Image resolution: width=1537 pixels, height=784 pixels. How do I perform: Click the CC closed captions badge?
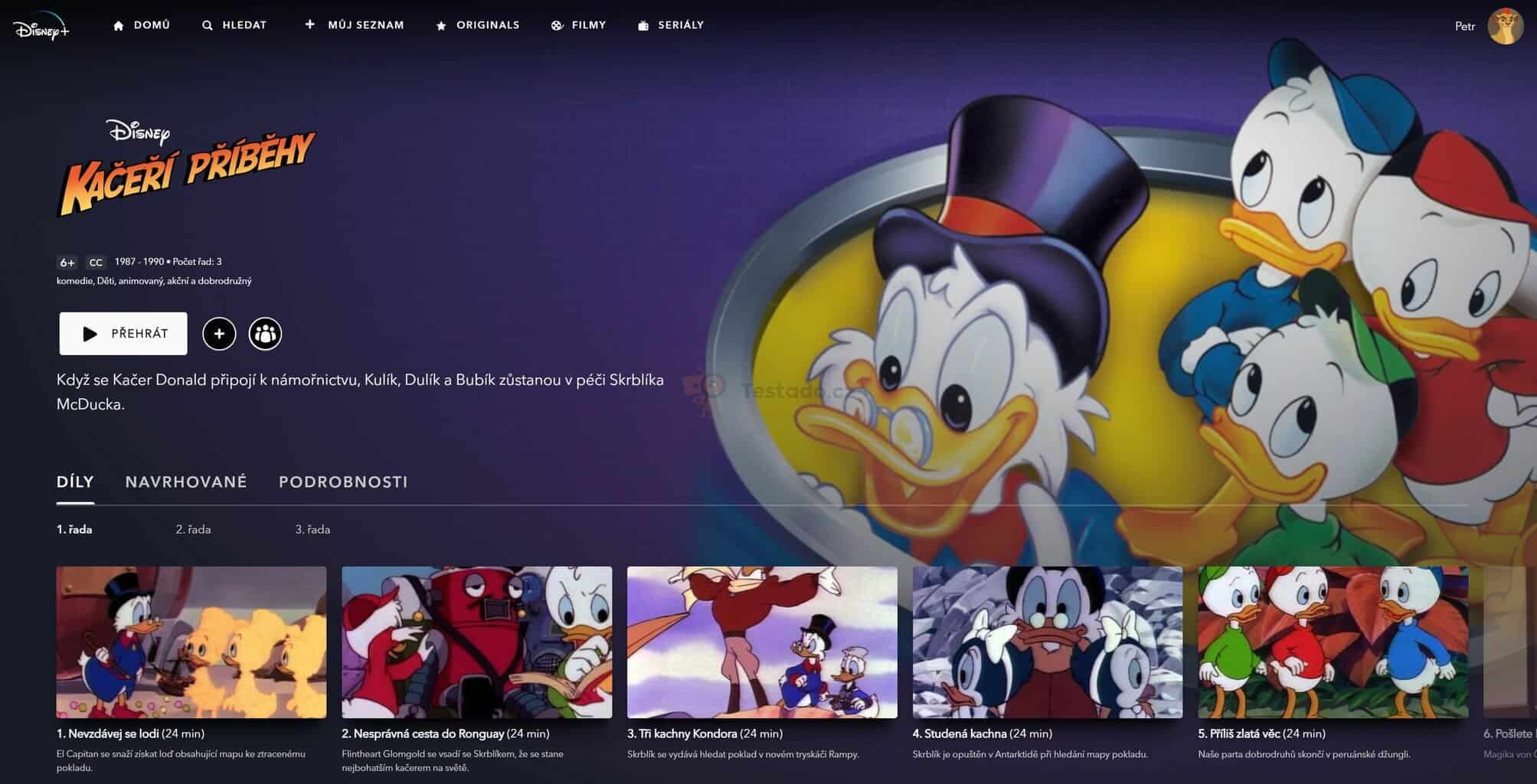tap(96, 263)
